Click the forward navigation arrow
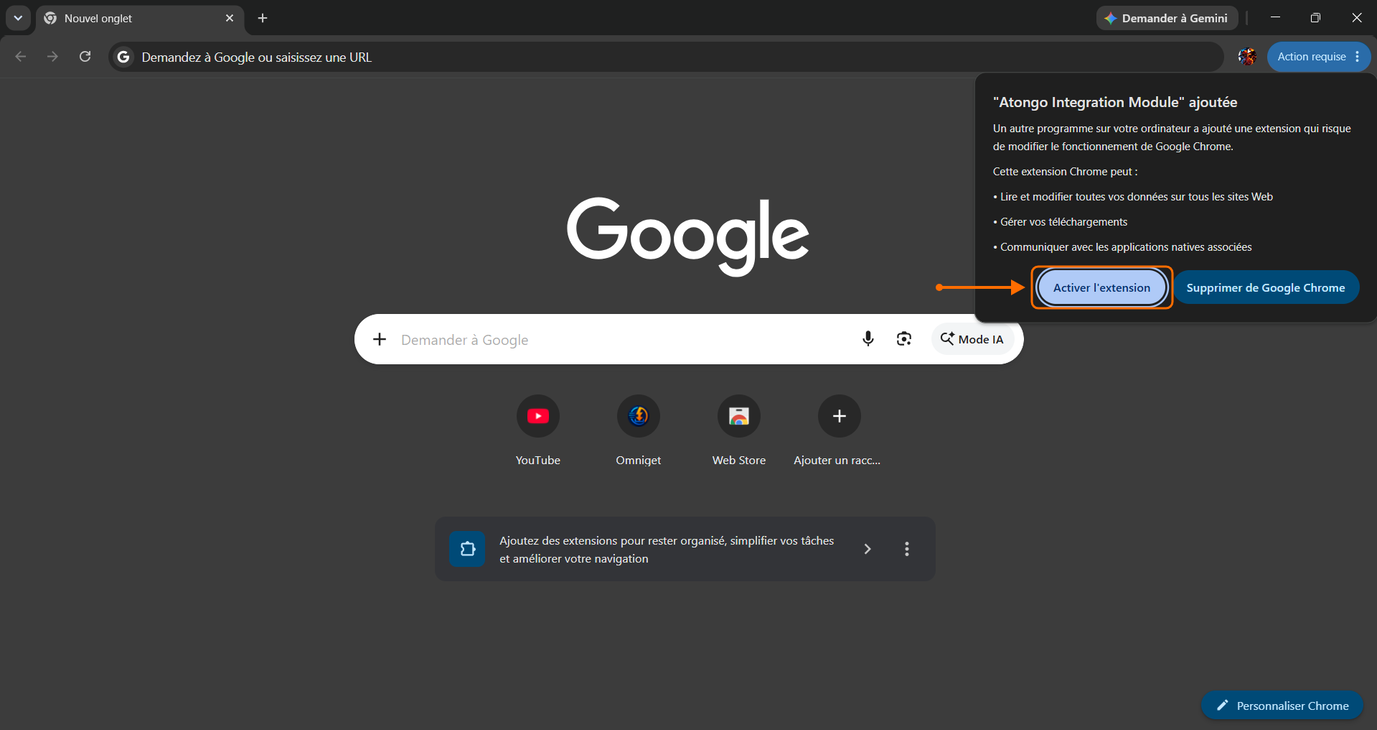 pos(52,57)
